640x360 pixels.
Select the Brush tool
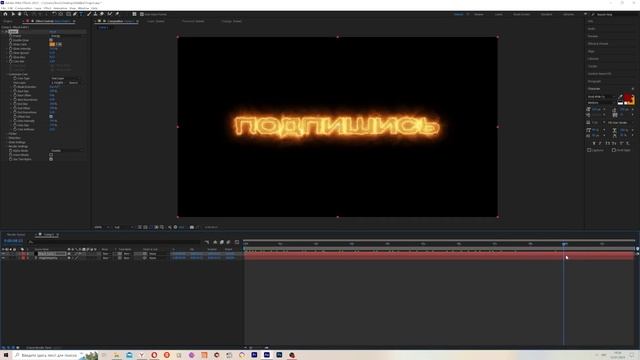click(89, 14)
